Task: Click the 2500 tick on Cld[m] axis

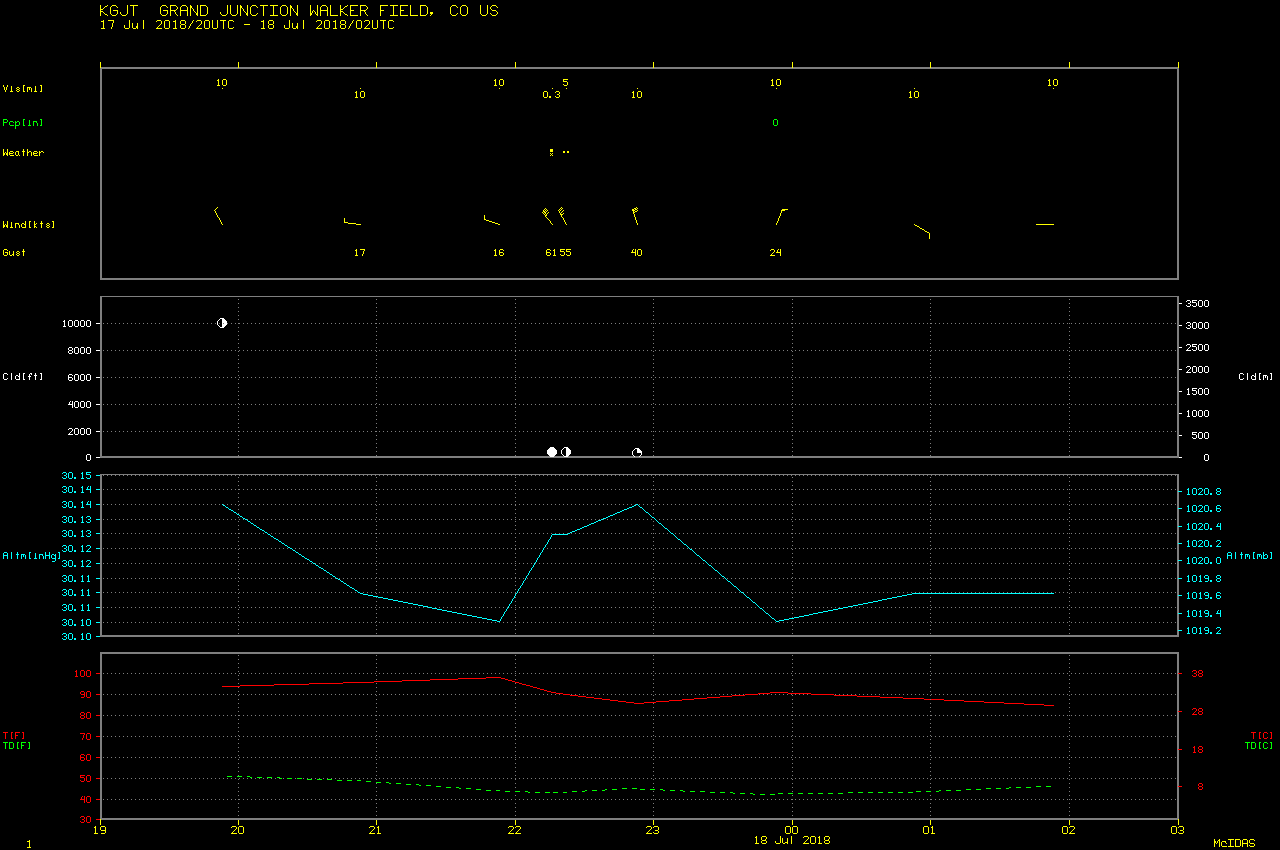Action: click(1197, 348)
